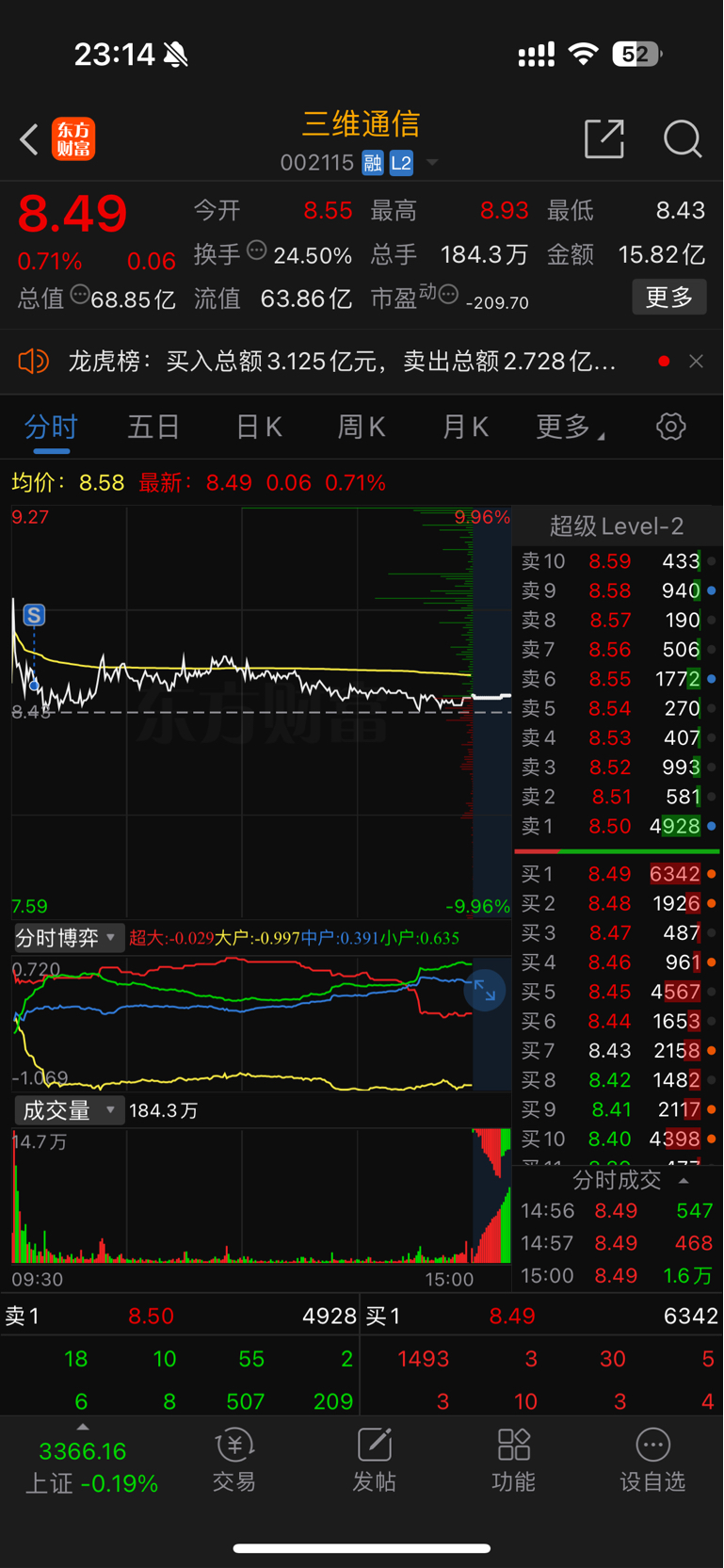
Task: Select the 买10 row at 8.40
Action: pyautogui.click(x=617, y=1139)
